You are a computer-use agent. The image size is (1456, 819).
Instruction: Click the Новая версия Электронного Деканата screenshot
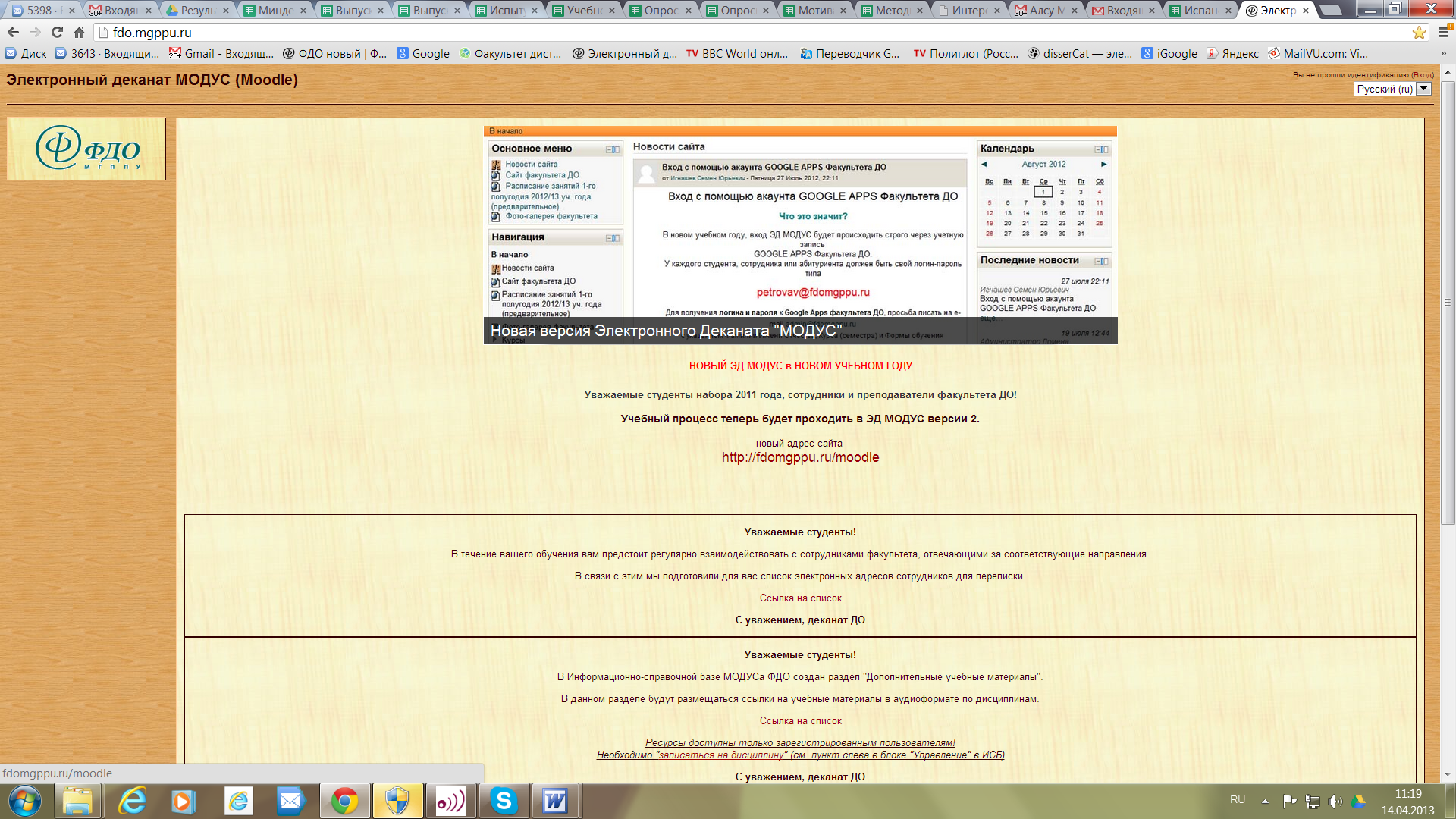point(800,235)
